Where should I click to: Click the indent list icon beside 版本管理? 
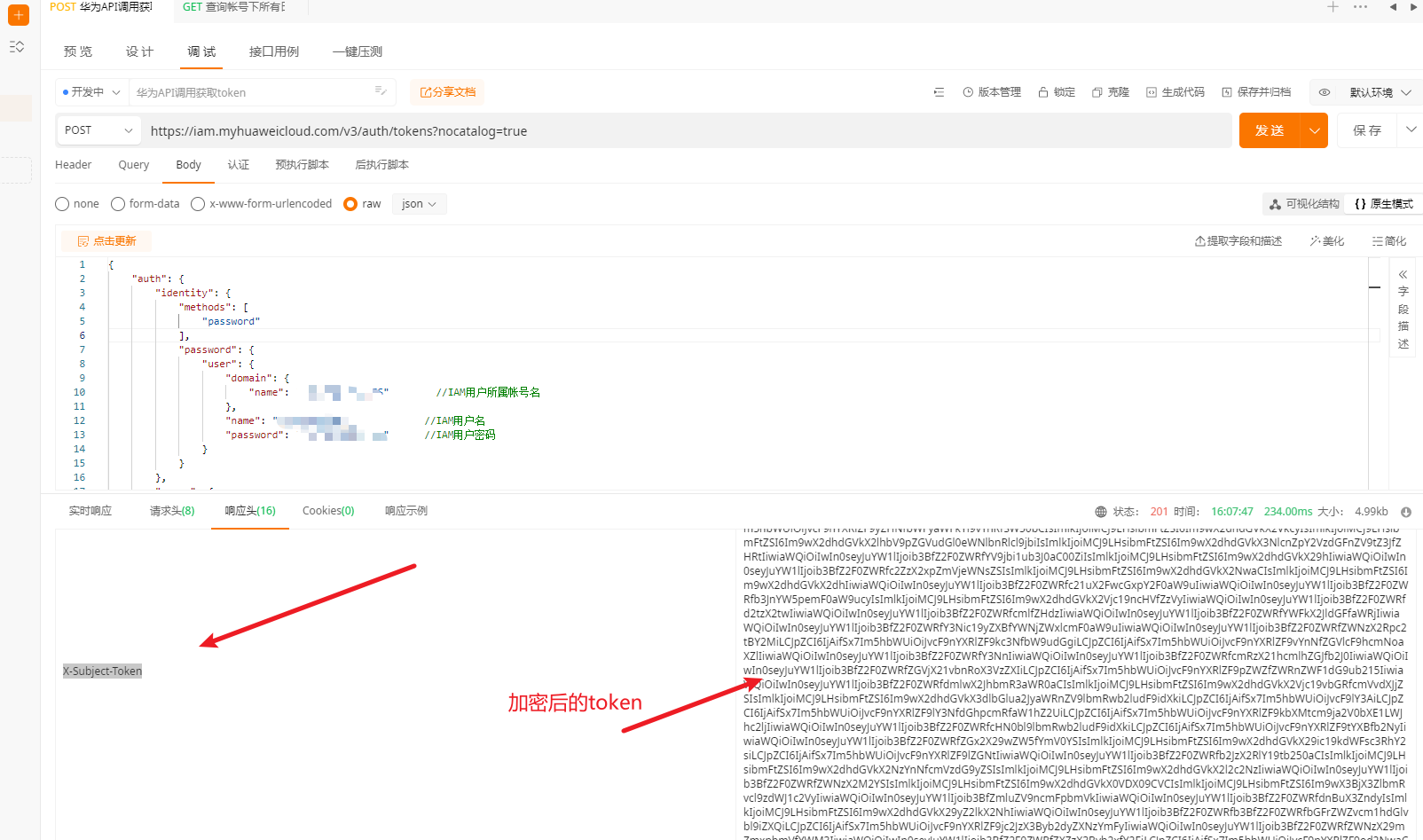pos(939,92)
